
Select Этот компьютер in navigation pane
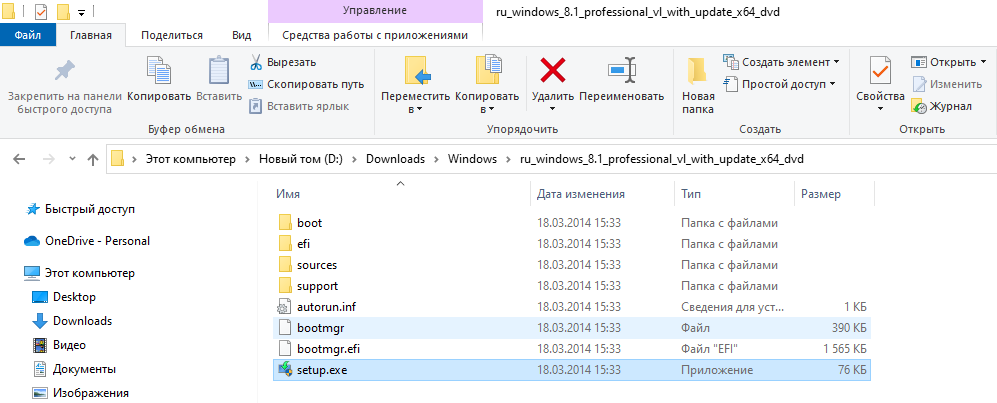tap(79, 273)
